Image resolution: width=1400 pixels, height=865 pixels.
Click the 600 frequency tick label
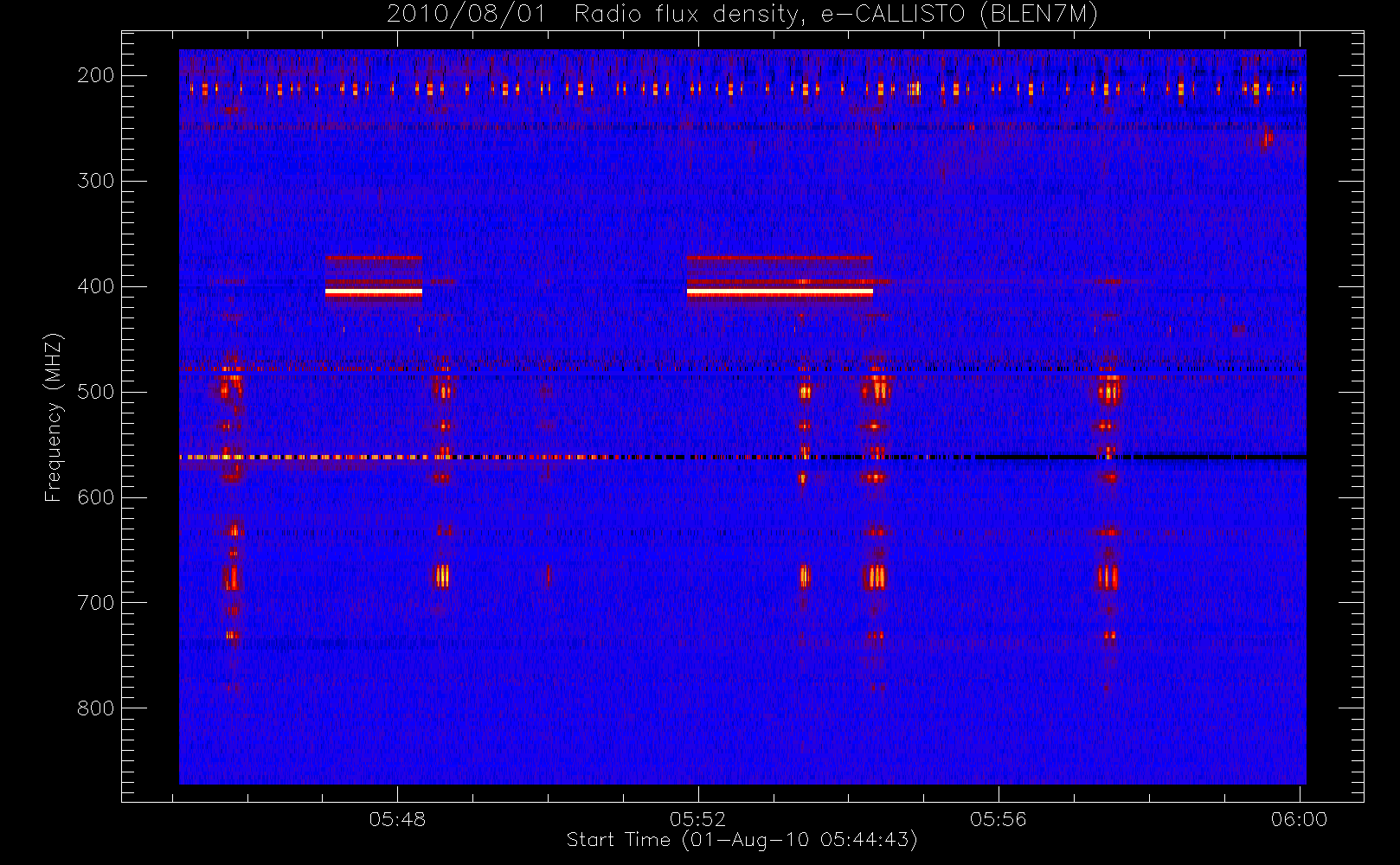[x=95, y=497]
